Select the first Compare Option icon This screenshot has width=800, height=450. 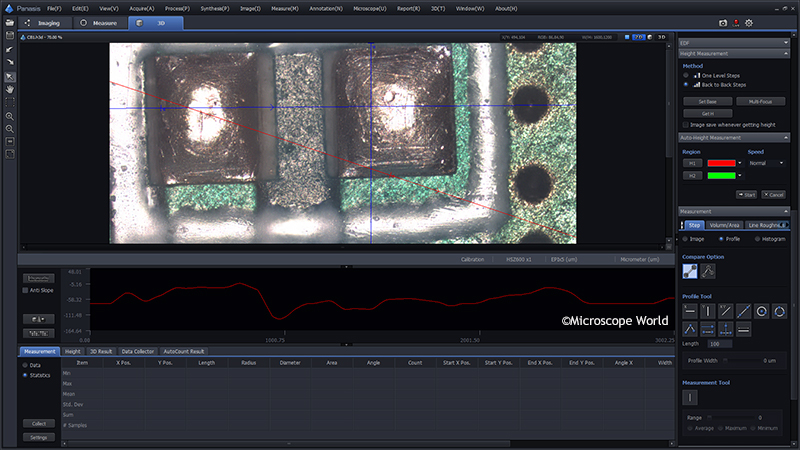pos(690,271)
